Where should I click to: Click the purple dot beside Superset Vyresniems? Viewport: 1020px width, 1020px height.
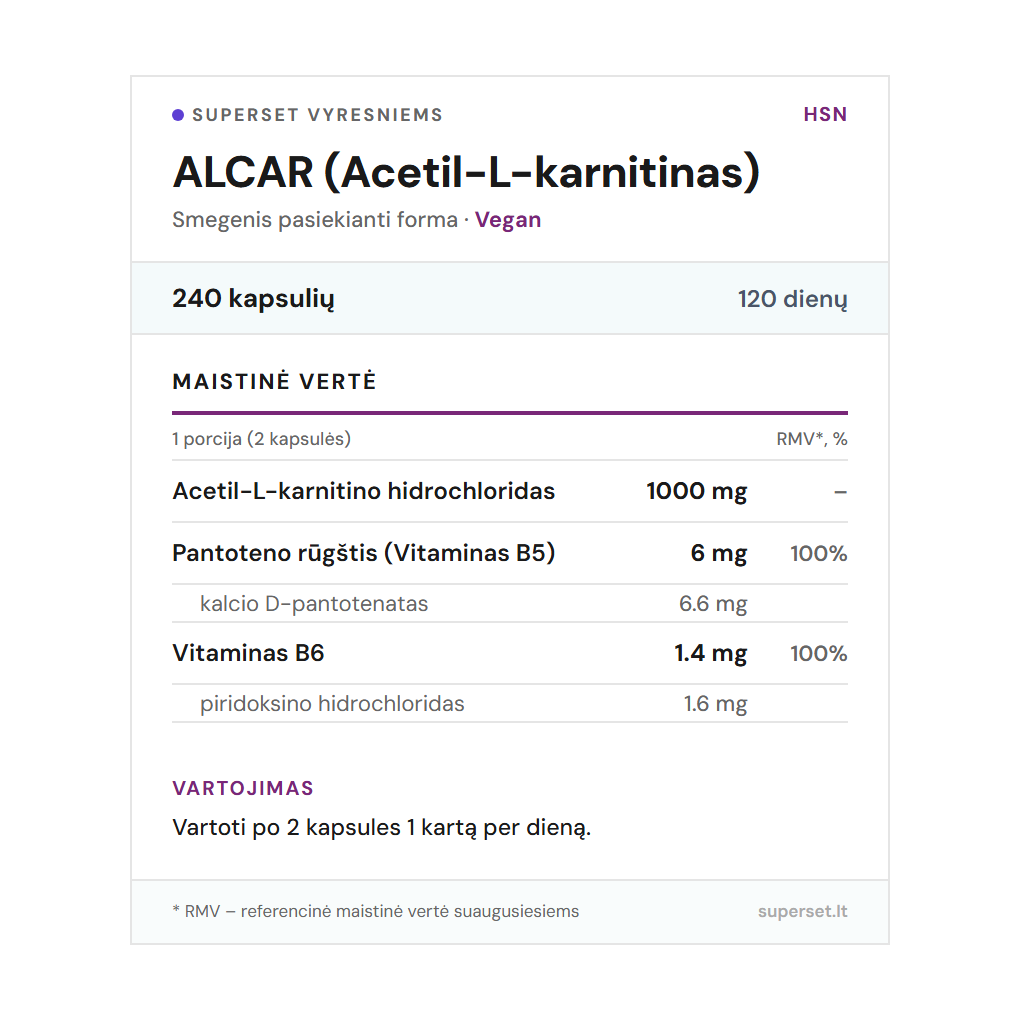(x=178, y=115)
